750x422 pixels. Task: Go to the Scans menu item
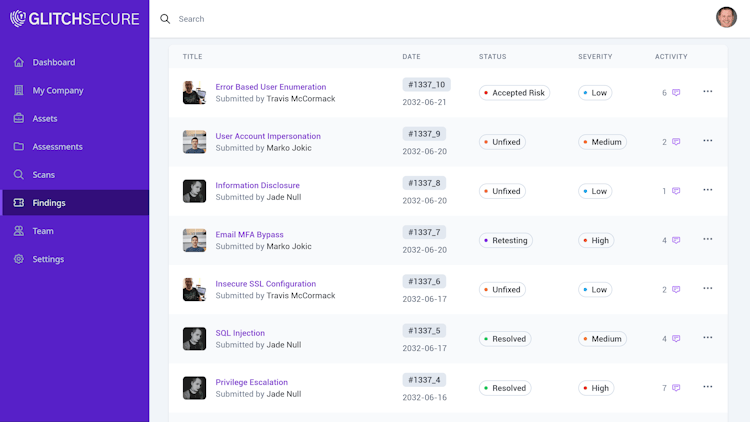click(43, 174)
